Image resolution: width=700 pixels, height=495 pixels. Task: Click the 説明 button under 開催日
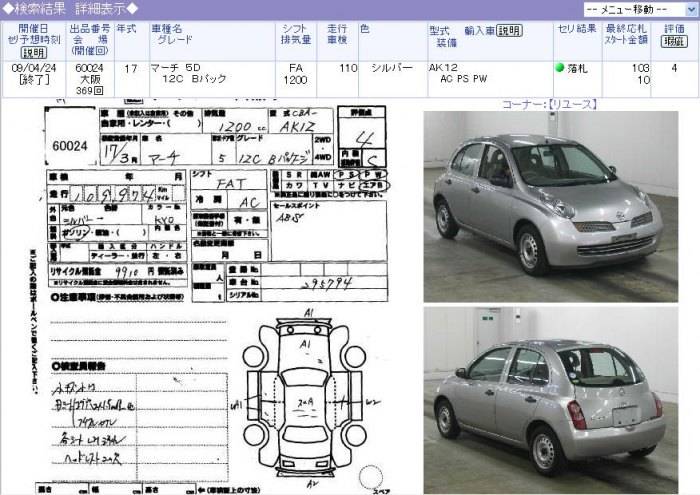33,53
